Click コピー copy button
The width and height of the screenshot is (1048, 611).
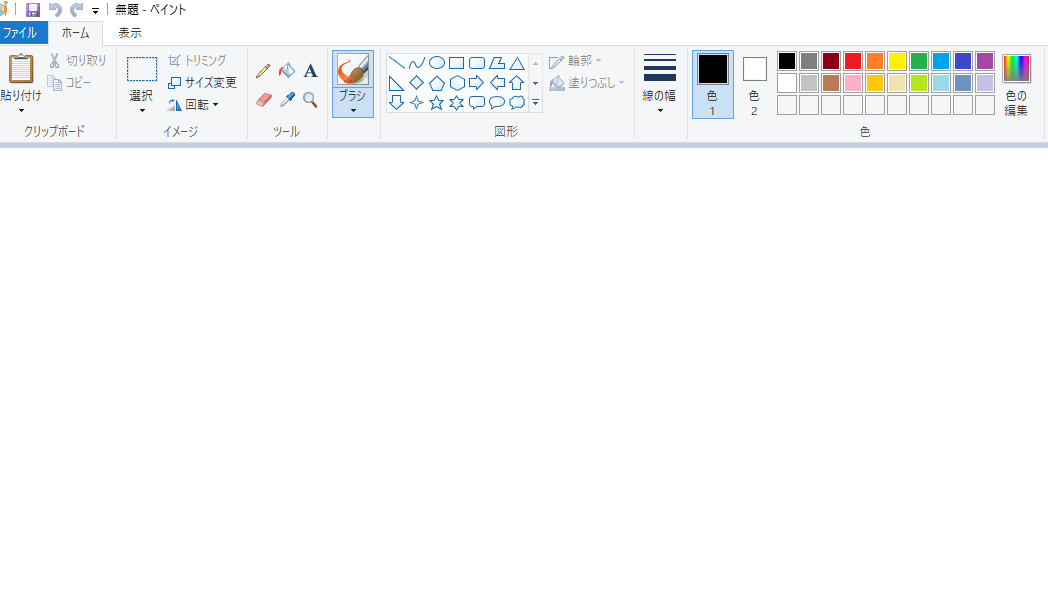70,82
